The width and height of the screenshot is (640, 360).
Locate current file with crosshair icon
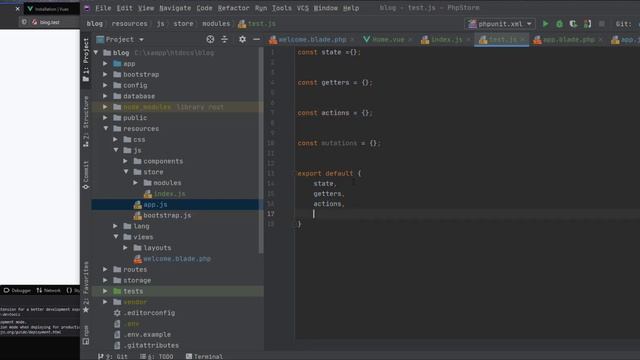point(210,39)
